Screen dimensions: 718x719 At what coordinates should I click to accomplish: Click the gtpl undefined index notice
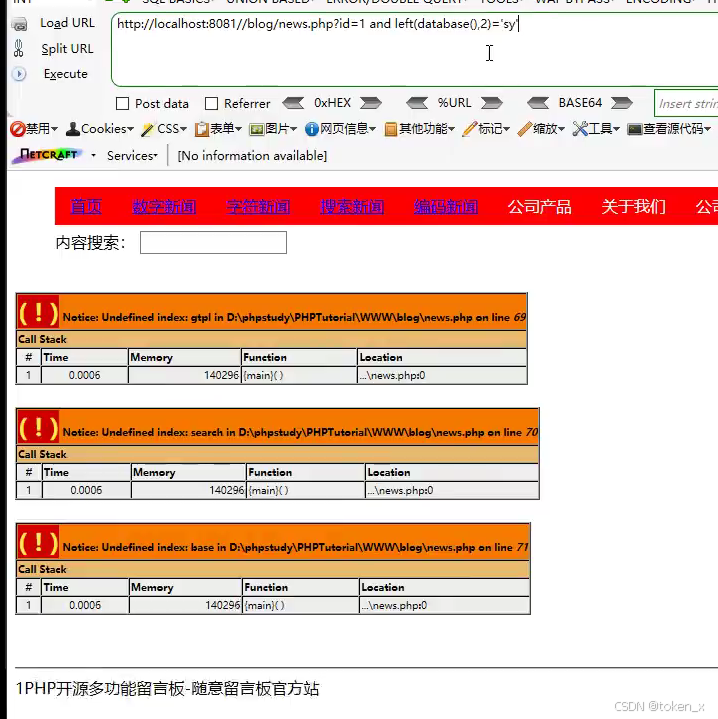[x=293, y=317]
